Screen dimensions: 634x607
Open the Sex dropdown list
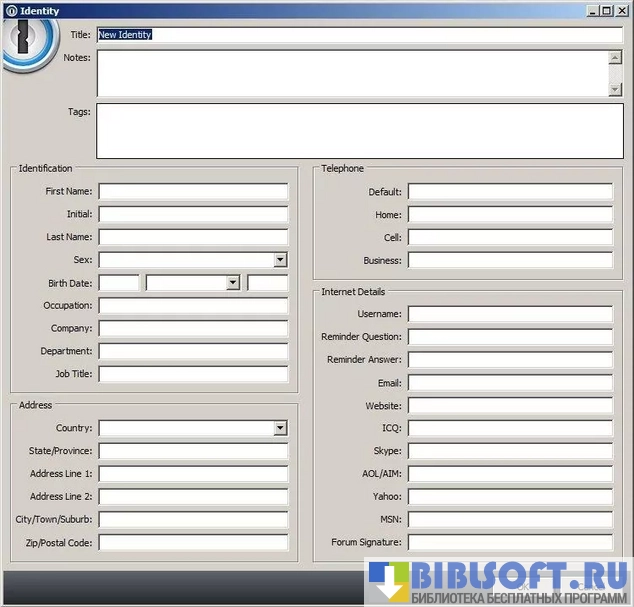[x=280, y=260]
